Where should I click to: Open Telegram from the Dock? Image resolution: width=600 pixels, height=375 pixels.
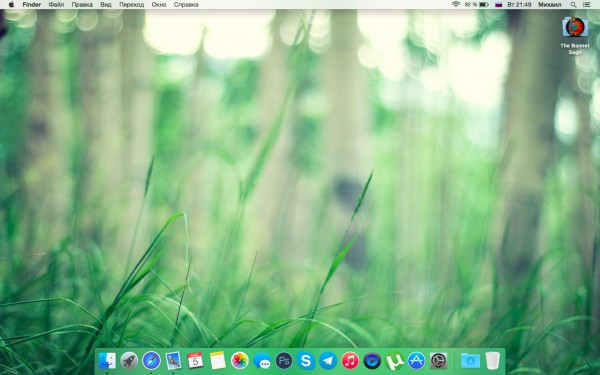pyautogui.click(x=328, y=361)
